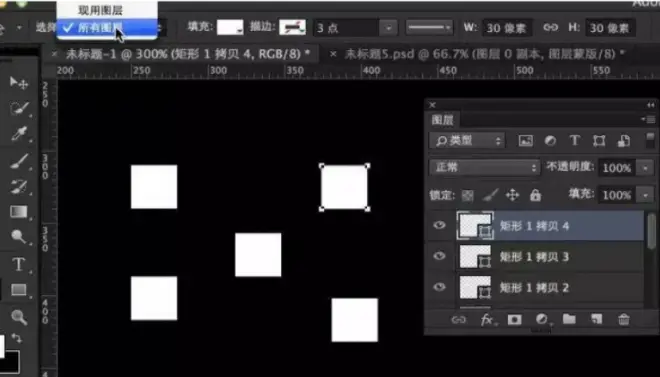Open Layers panel flyout menu
660x377 pixels.
[x=649, y=120]
